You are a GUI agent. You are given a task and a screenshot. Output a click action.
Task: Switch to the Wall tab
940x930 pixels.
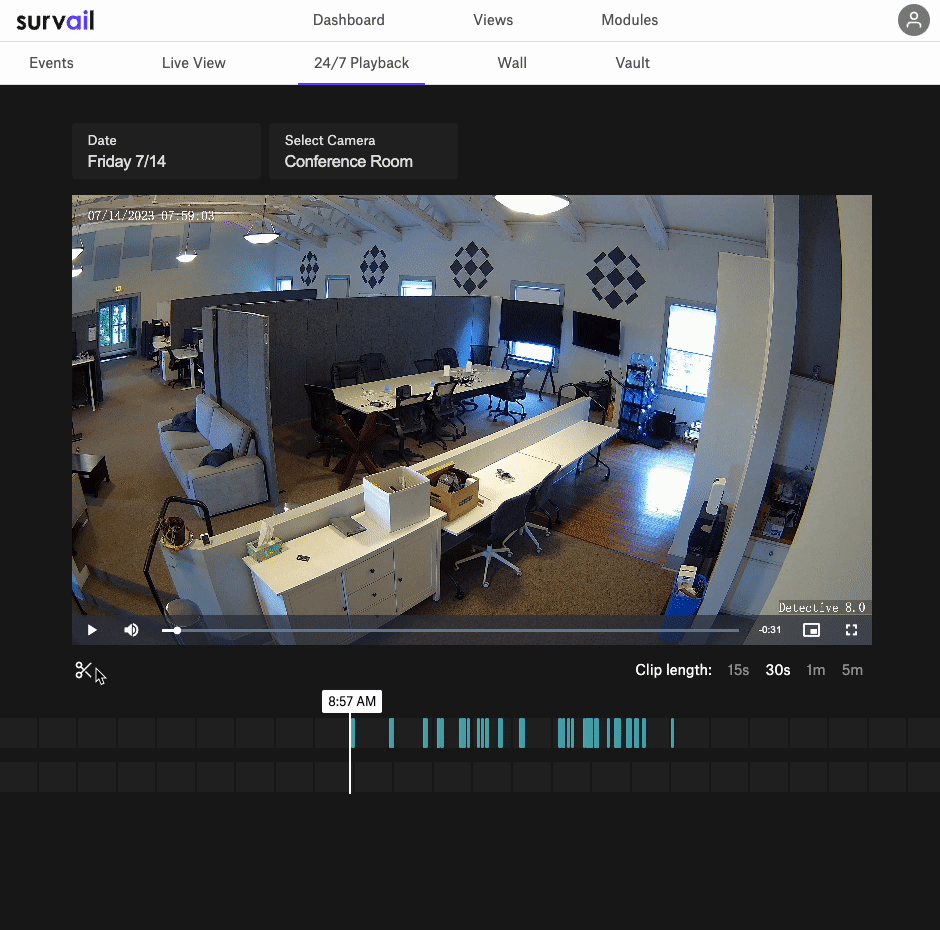point(512,63)
